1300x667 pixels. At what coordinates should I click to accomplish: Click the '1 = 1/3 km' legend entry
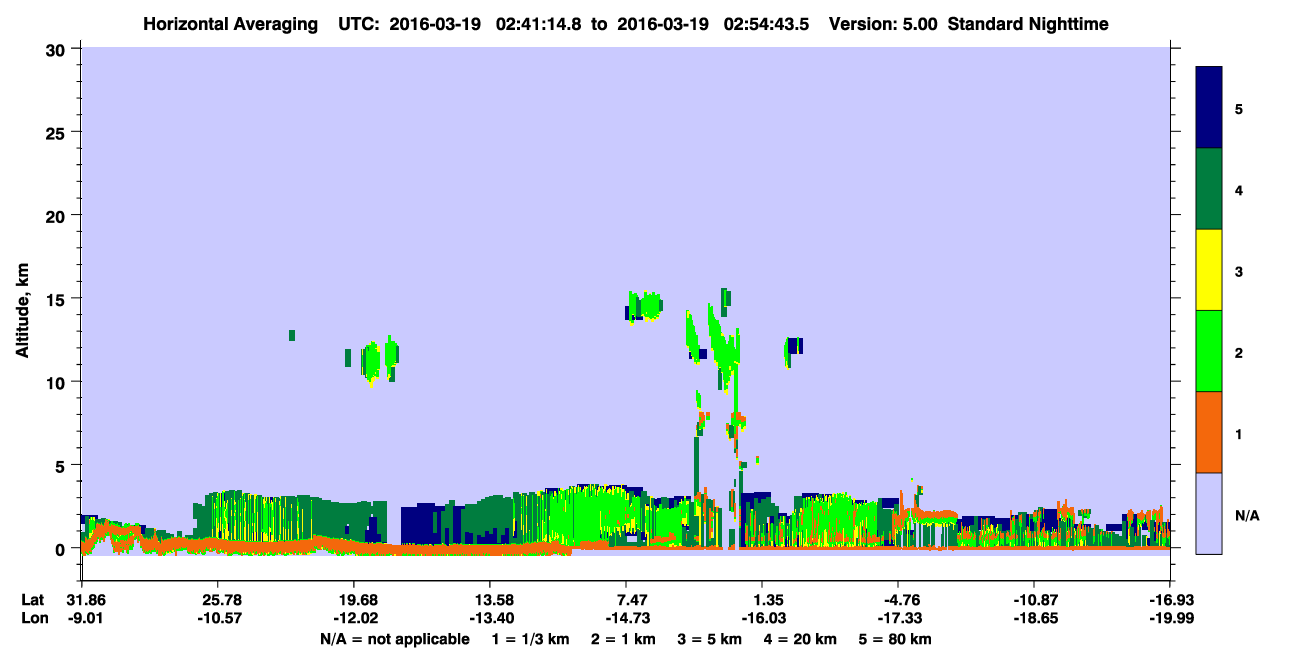point(530,639)
